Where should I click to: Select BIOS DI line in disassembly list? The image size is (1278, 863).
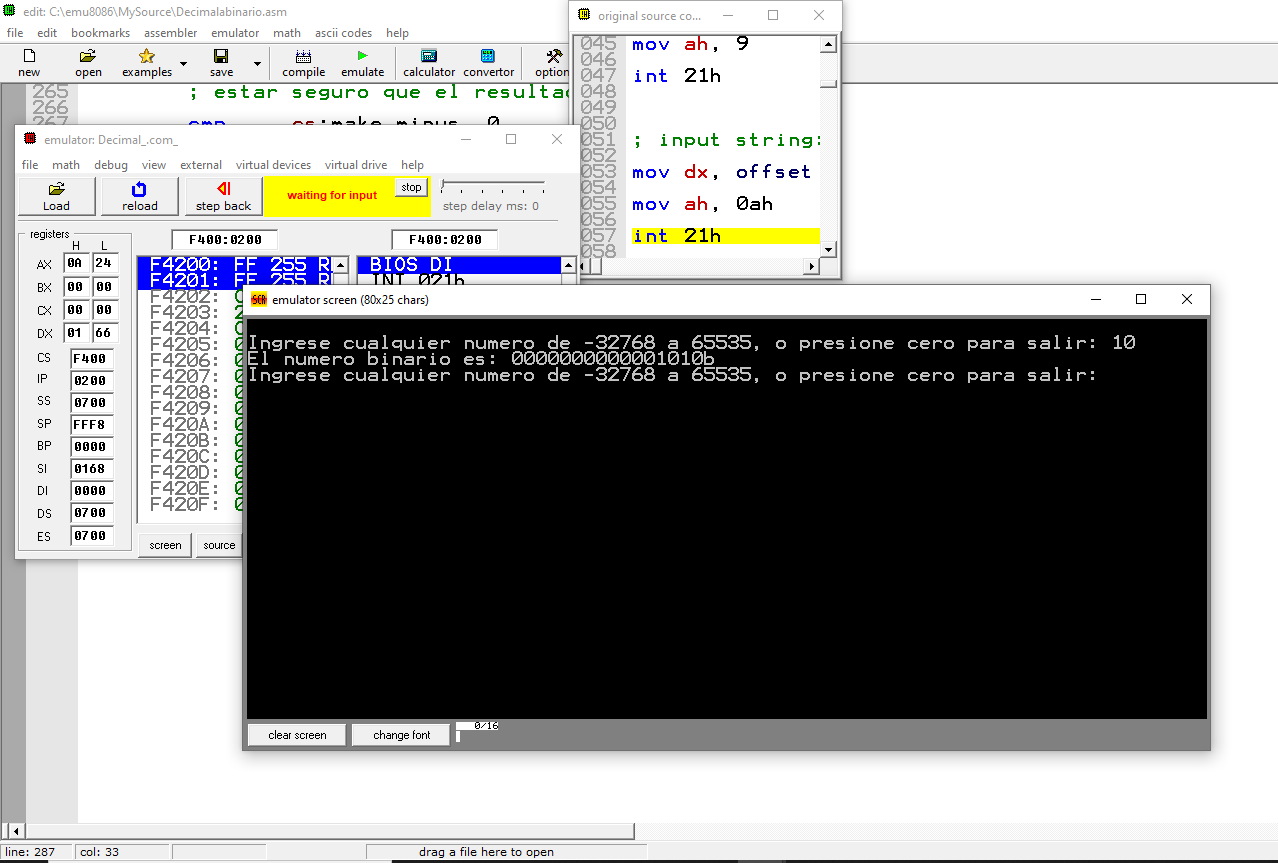coord(459,265)
